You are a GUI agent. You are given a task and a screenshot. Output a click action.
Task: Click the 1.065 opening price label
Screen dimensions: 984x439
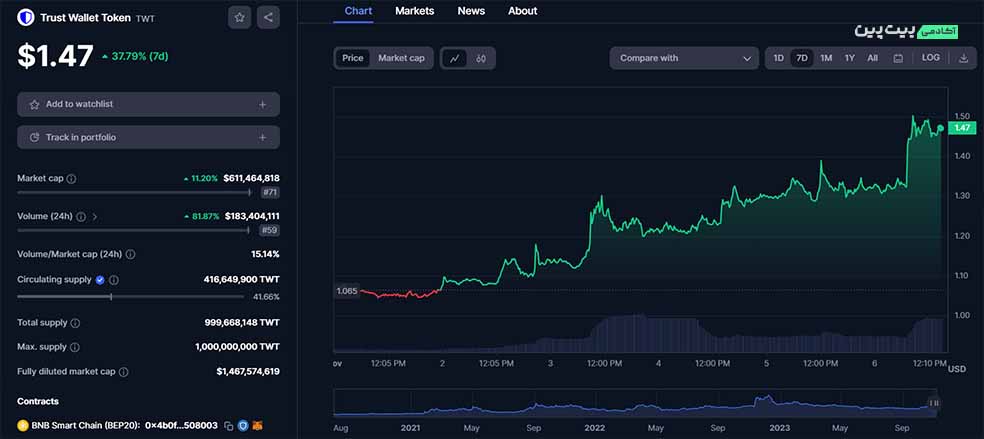(x=346, y=291)
